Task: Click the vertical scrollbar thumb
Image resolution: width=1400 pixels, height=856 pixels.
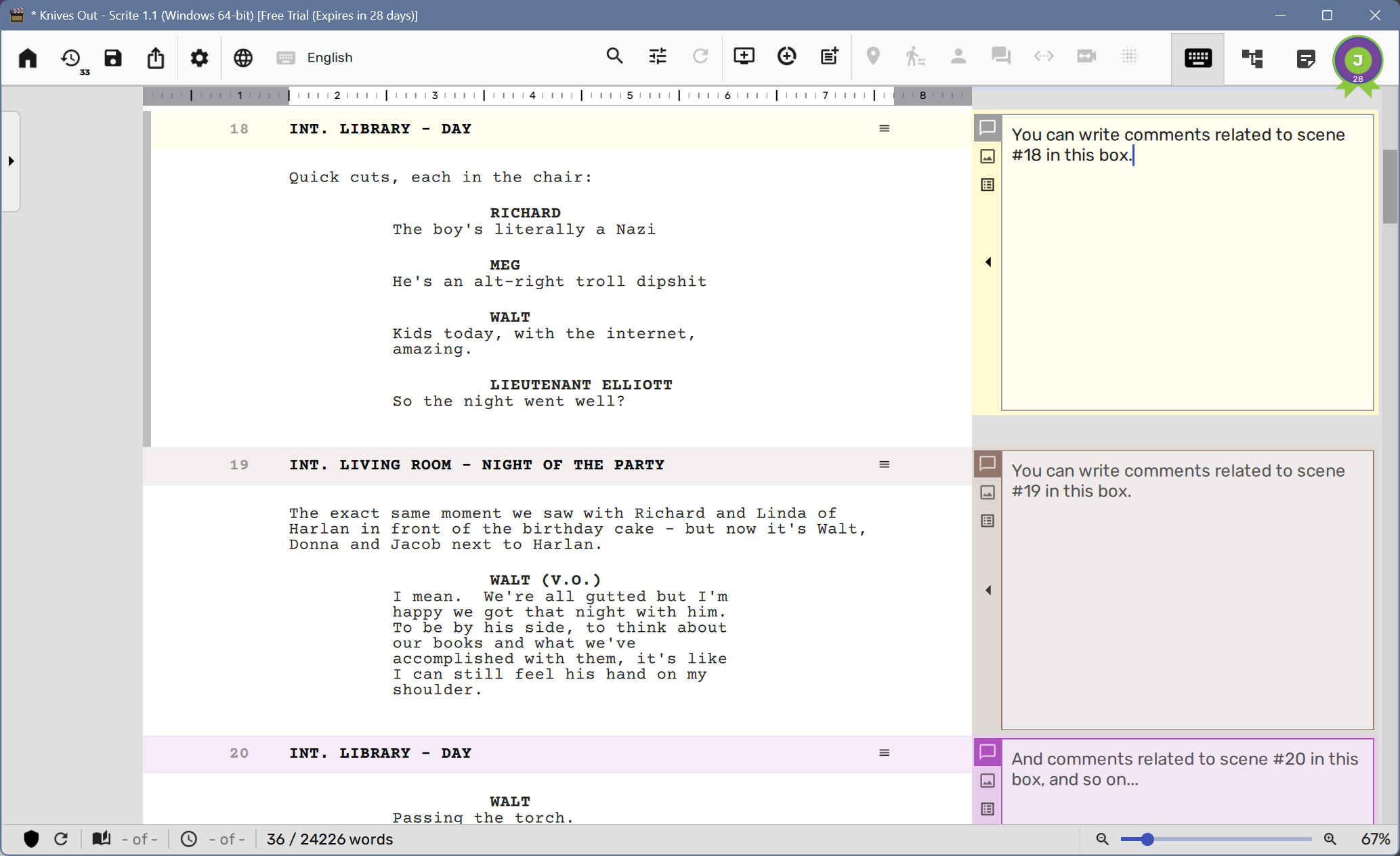Action: point(1390,186)
